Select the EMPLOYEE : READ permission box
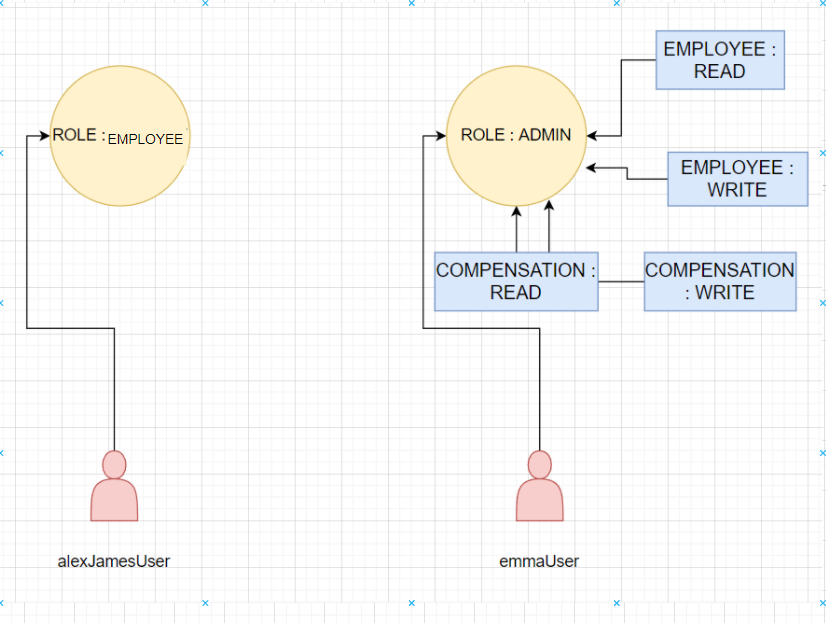826x623 pixels. (719, 60)
